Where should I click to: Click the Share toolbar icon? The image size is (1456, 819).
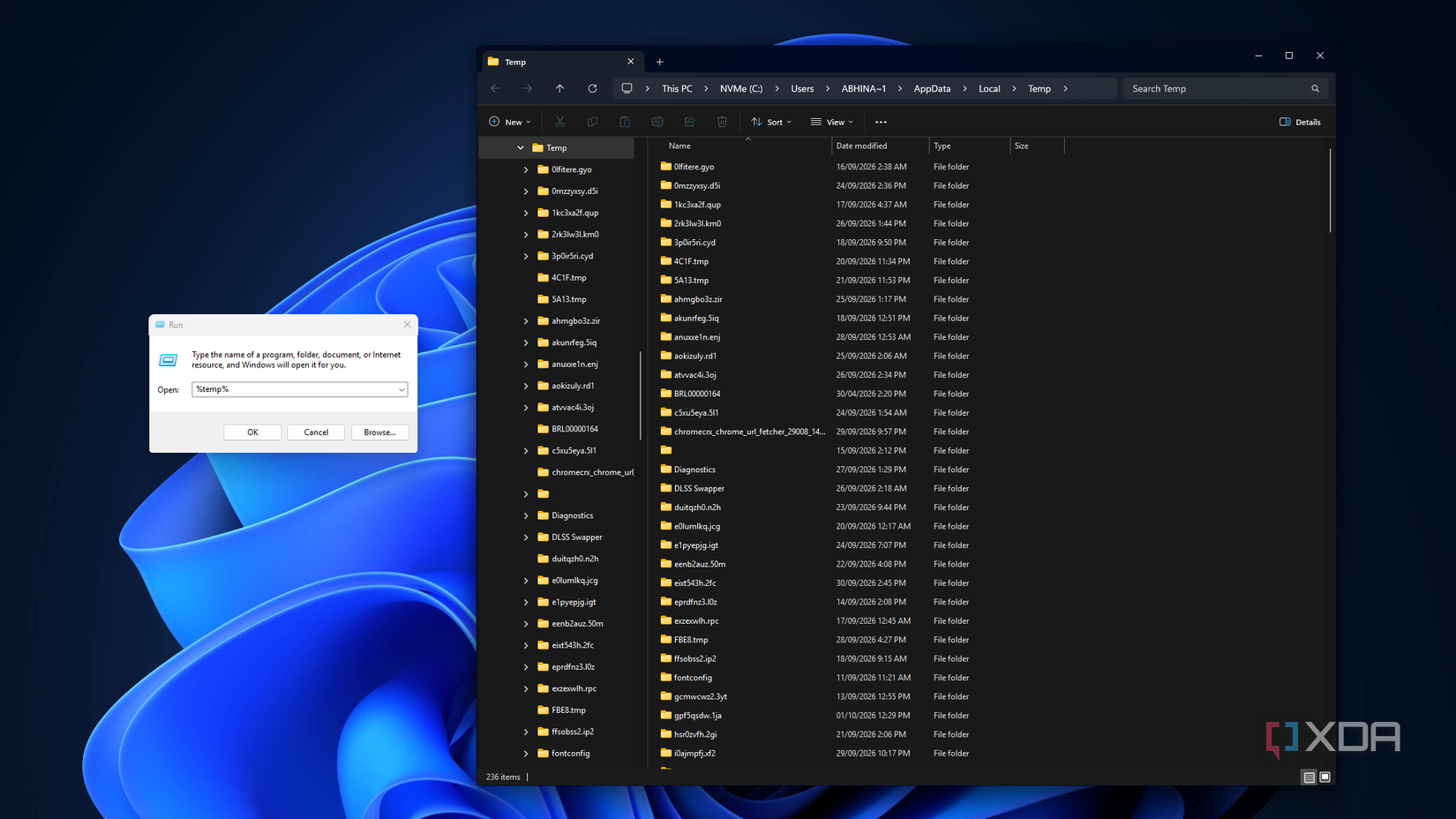pos(689,122)
